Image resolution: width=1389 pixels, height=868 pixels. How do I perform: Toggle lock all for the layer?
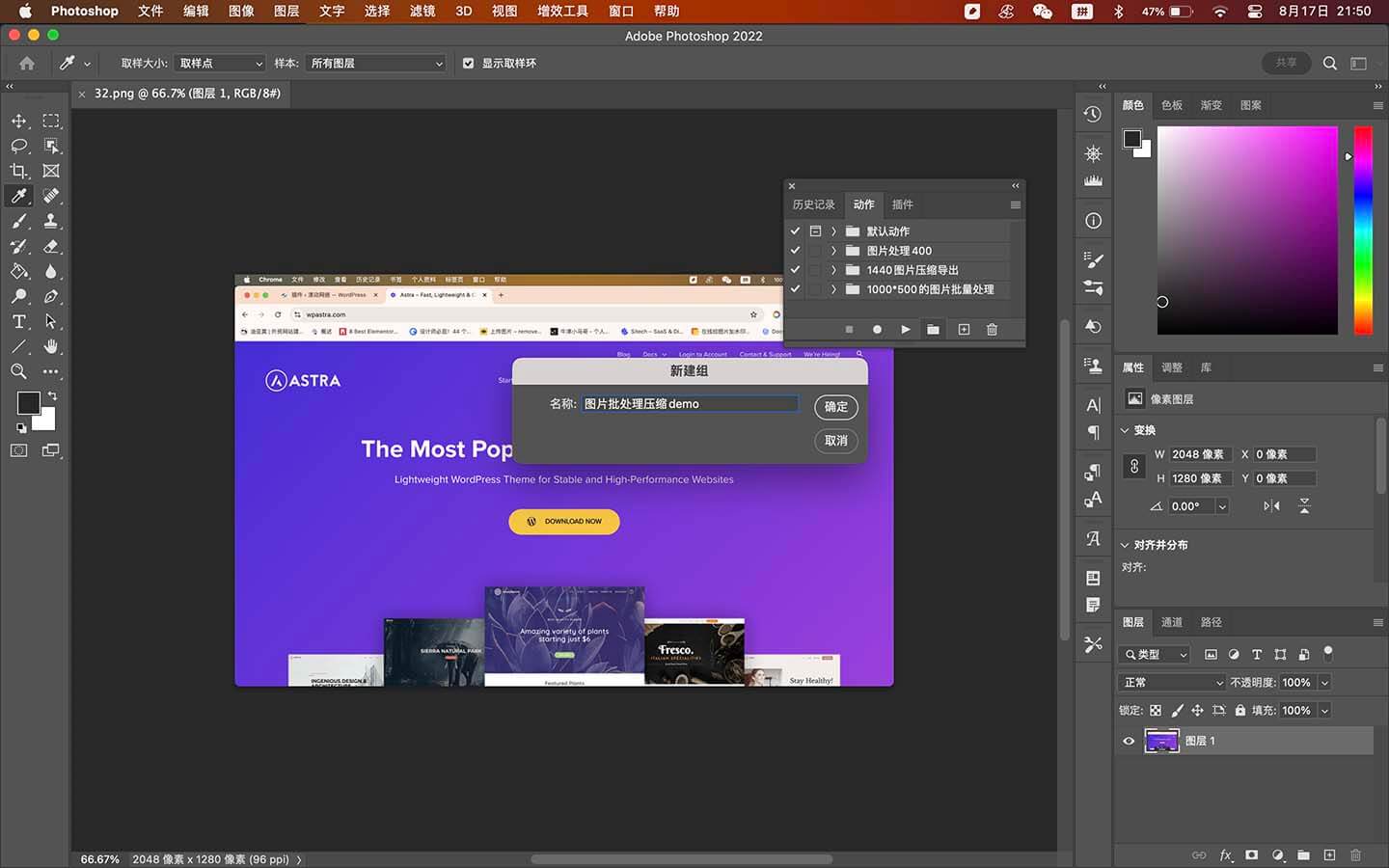(1240, 710)
